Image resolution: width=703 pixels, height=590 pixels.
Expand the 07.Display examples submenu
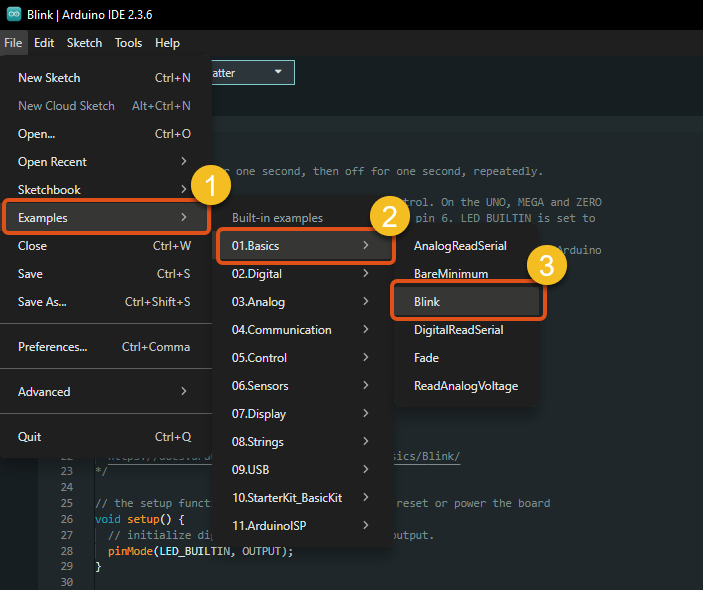[x=303, y=414]
